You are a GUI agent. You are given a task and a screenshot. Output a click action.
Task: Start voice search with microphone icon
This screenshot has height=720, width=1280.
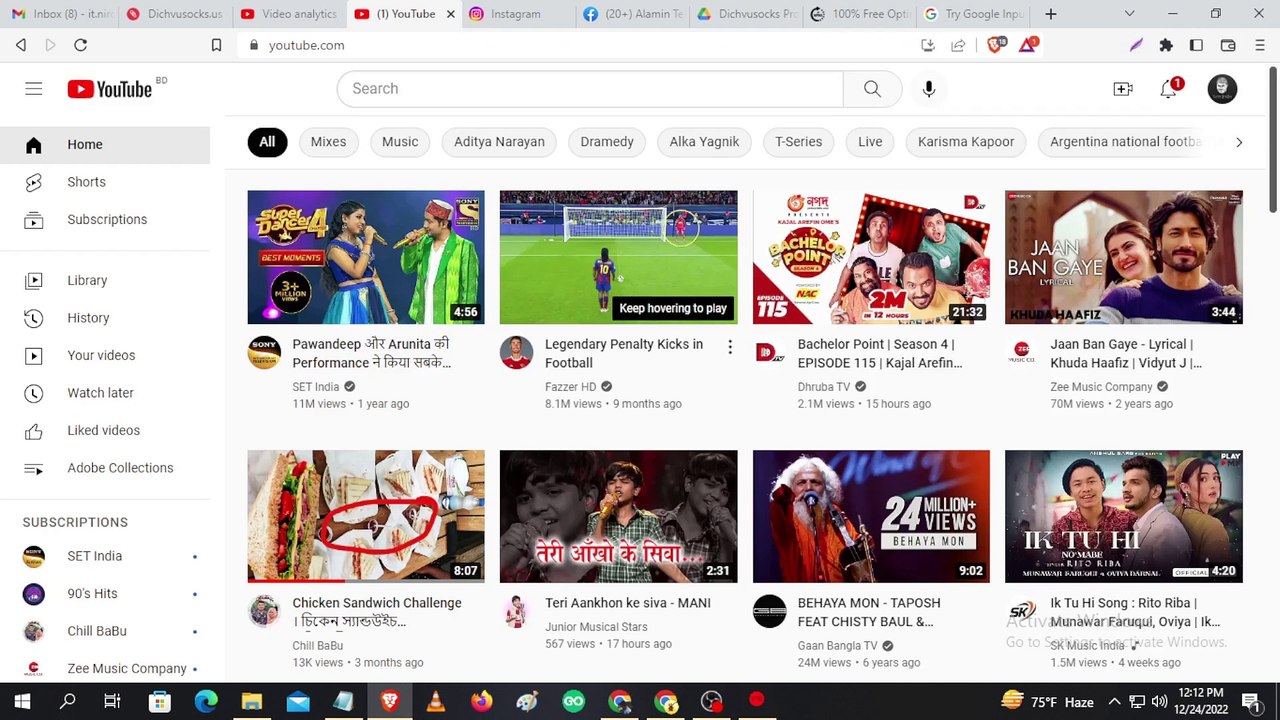929,89
